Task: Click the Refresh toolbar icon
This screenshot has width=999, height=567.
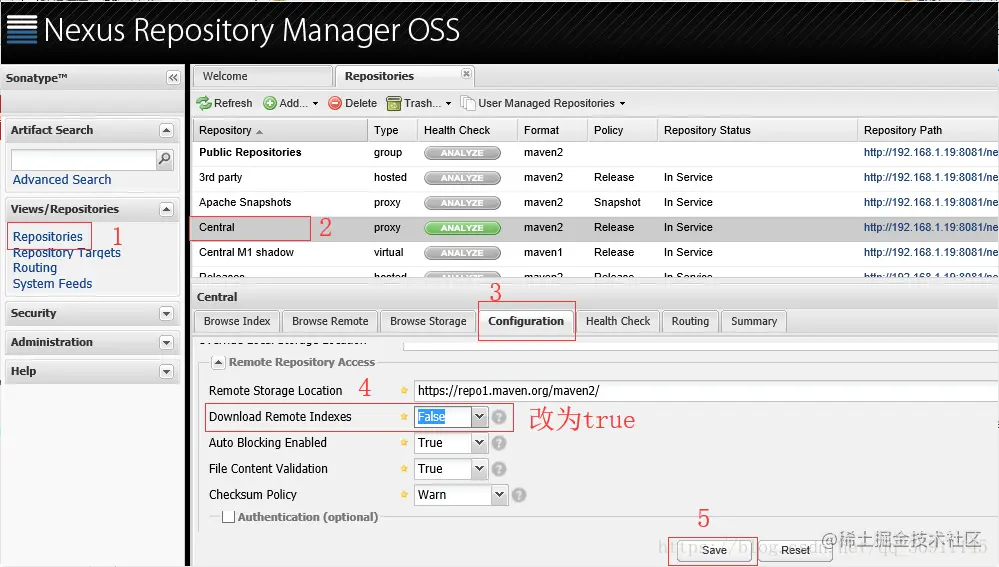Action: [204, 103]
